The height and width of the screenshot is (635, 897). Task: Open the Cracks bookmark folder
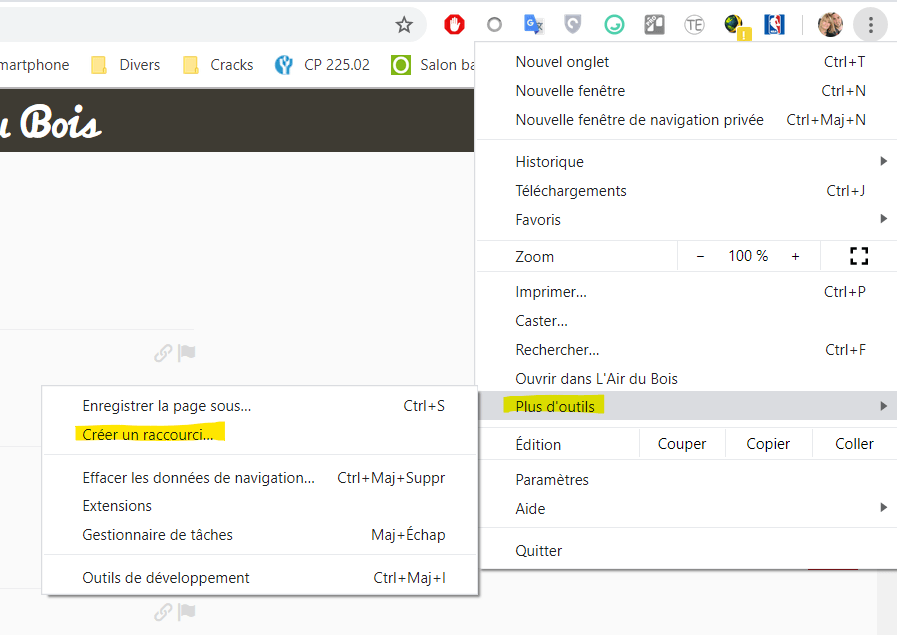218,65
